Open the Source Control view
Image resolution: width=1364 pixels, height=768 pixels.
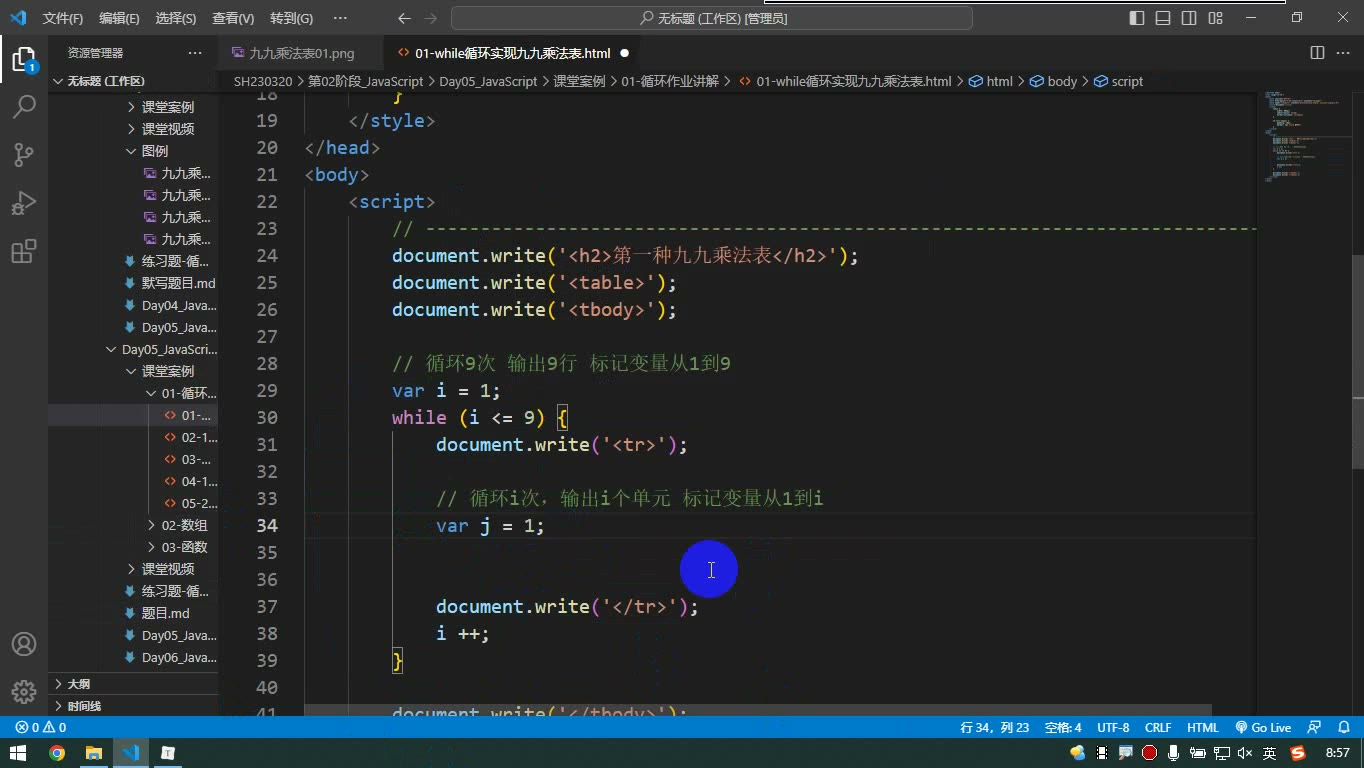point(24,154)
